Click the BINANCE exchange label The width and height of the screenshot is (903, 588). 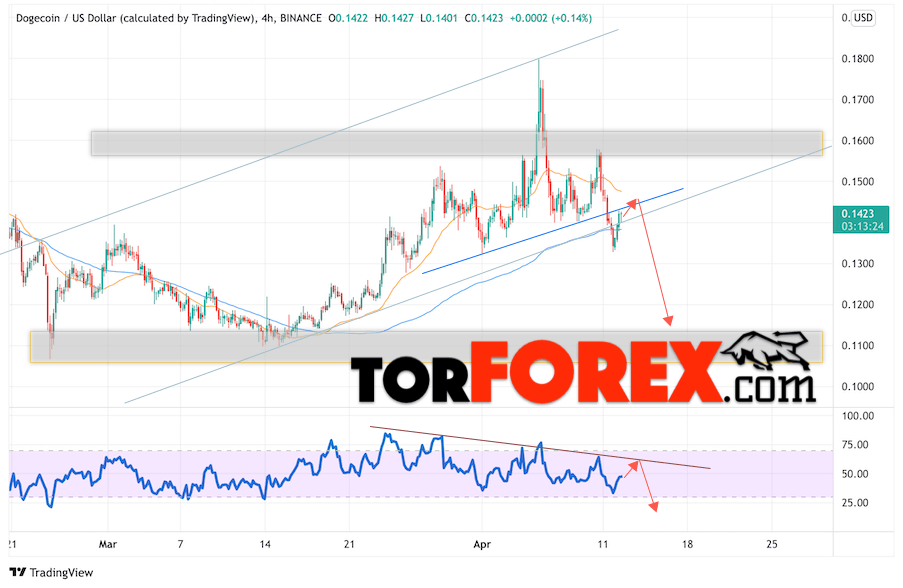[301, 18]
